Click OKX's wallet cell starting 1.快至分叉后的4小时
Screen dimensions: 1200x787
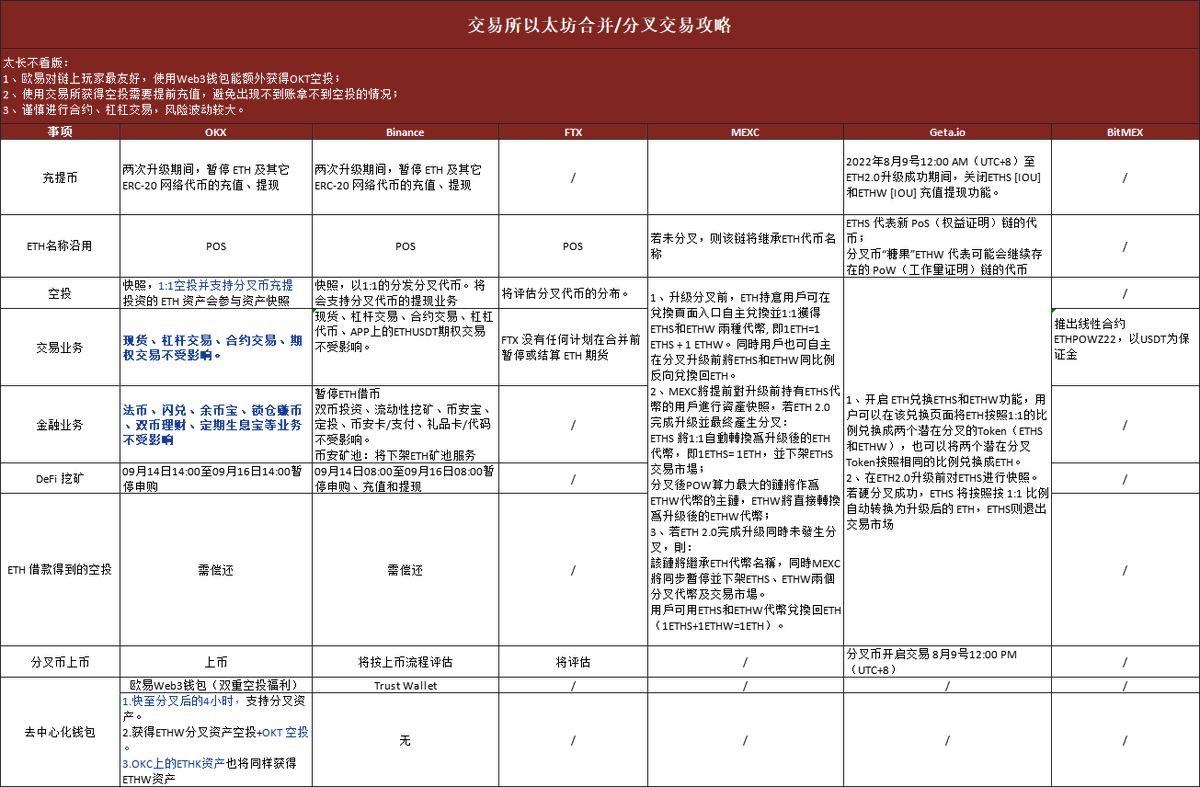[215, 741]
